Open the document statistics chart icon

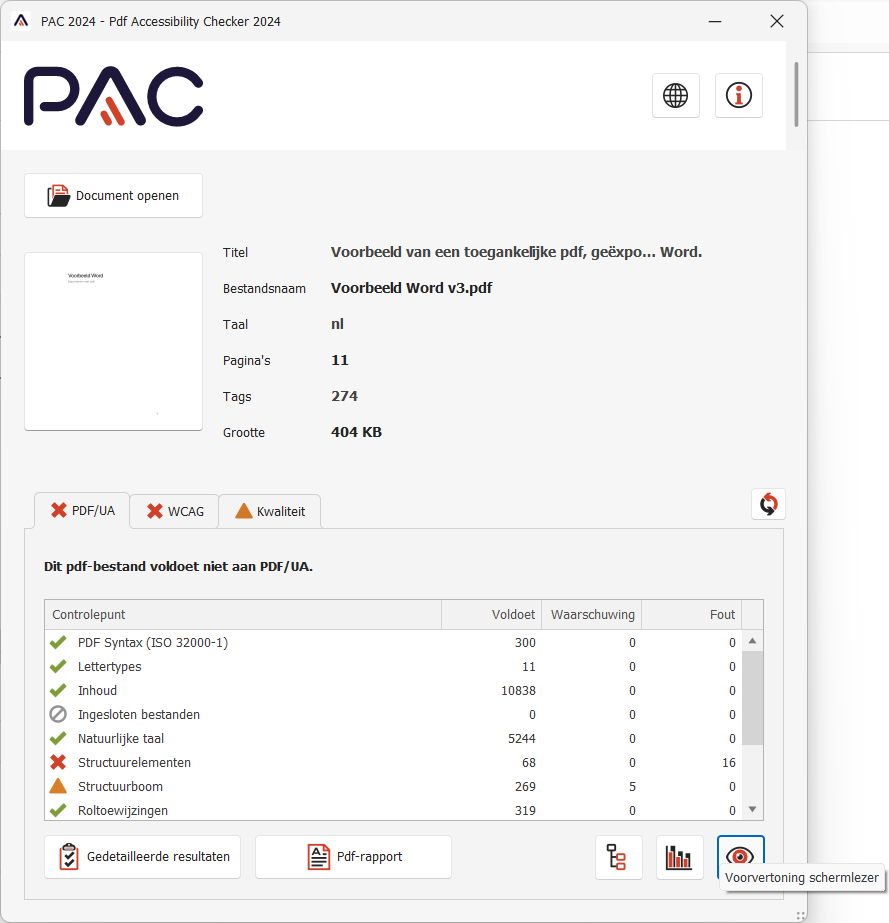point(679,857)
